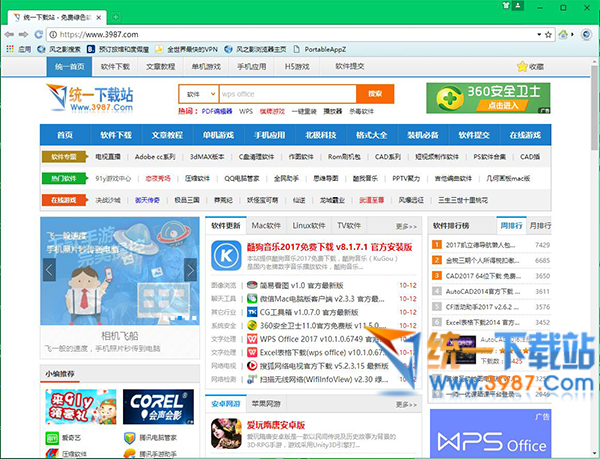600x459 pixels.
Task: Open the PDF编辑器 hot search link
Action: coord(217,111)
